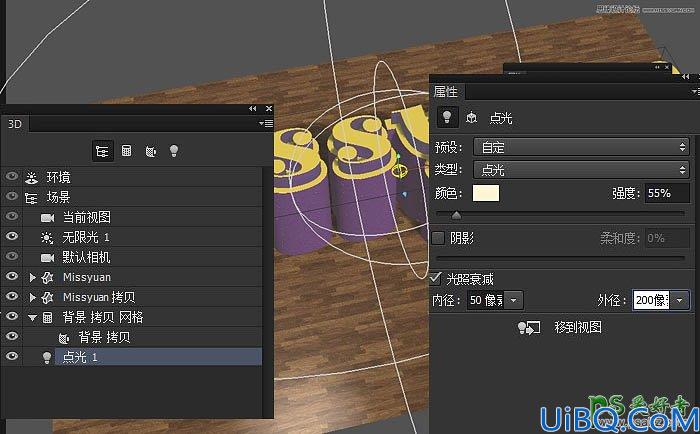Open the 3D panel flyout menu
This screenshot has width=700, height=434.
pos(266,123)
